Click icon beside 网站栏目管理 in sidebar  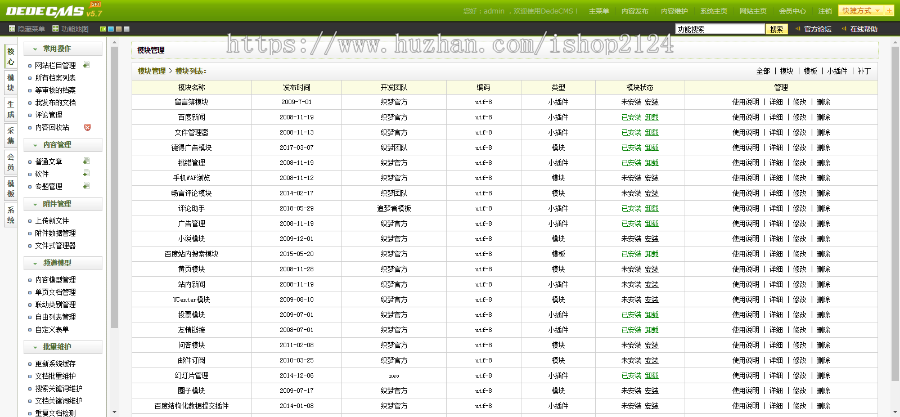87,64
